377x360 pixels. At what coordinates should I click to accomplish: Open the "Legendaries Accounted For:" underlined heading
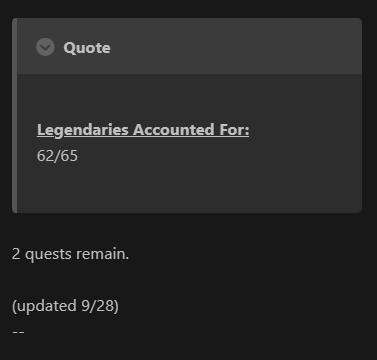143,130
